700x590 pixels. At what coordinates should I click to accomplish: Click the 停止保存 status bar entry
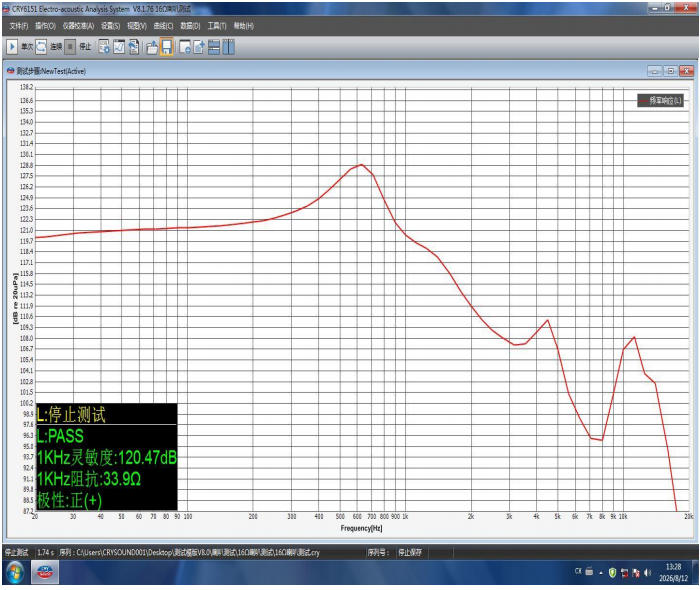click(410, 553)
